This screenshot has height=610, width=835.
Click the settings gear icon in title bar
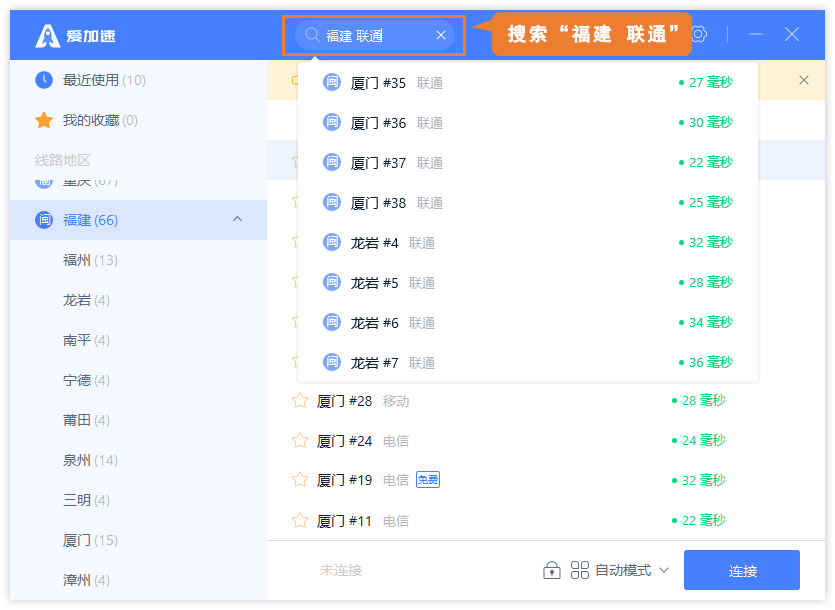click(x=700, y=34)
